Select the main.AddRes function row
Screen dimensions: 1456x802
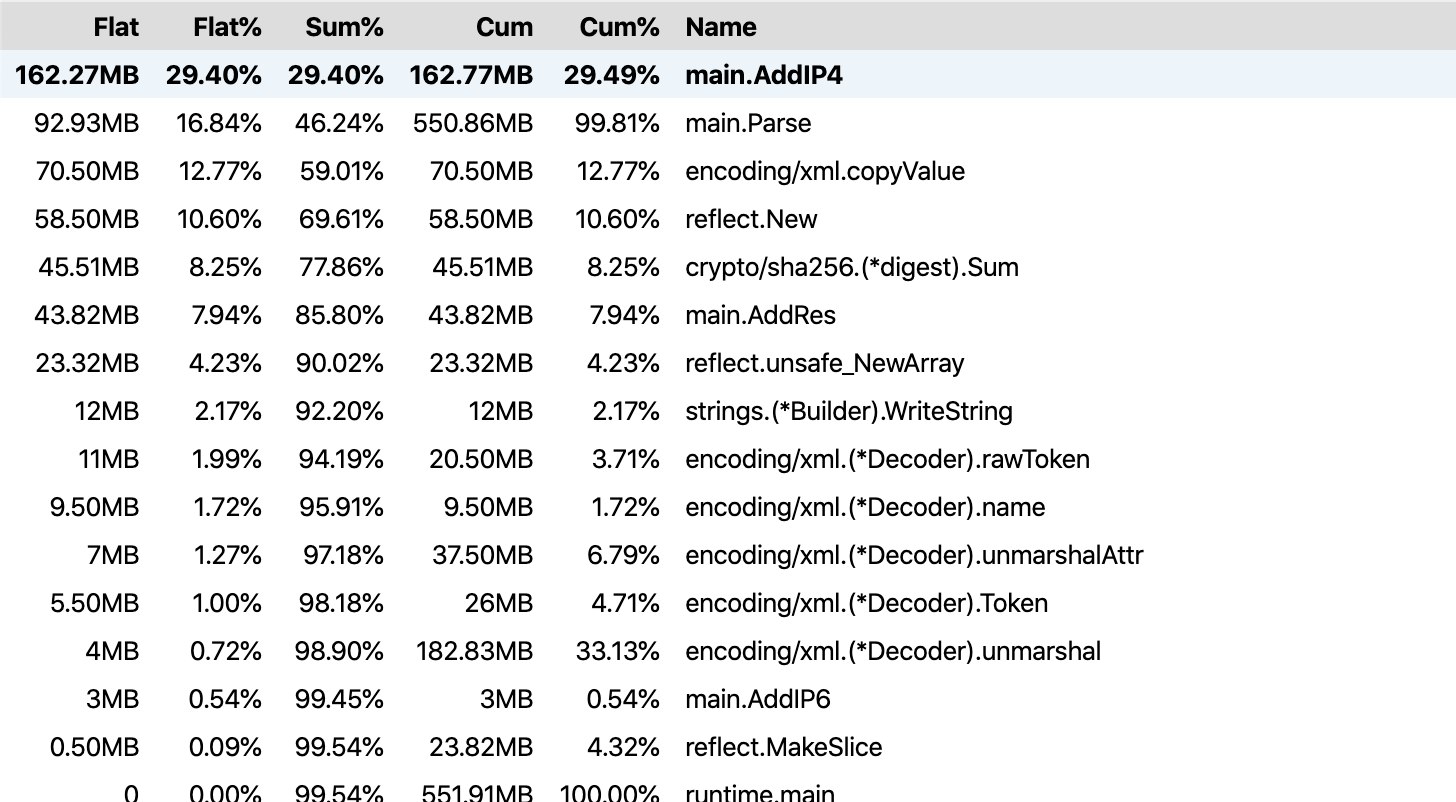click(x=728, y=315)
